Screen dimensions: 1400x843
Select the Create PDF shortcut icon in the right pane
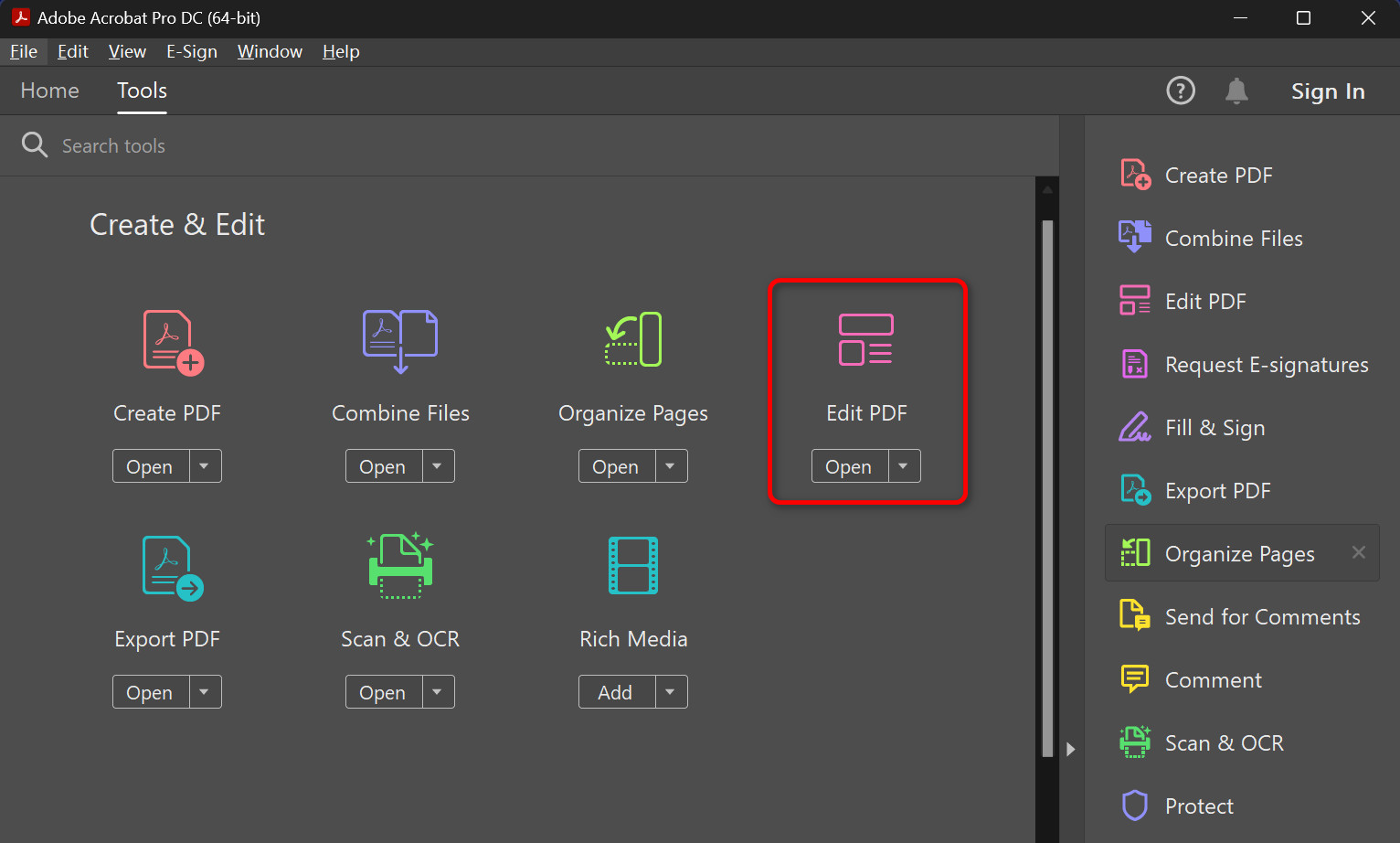click(x=1136, y=174)
